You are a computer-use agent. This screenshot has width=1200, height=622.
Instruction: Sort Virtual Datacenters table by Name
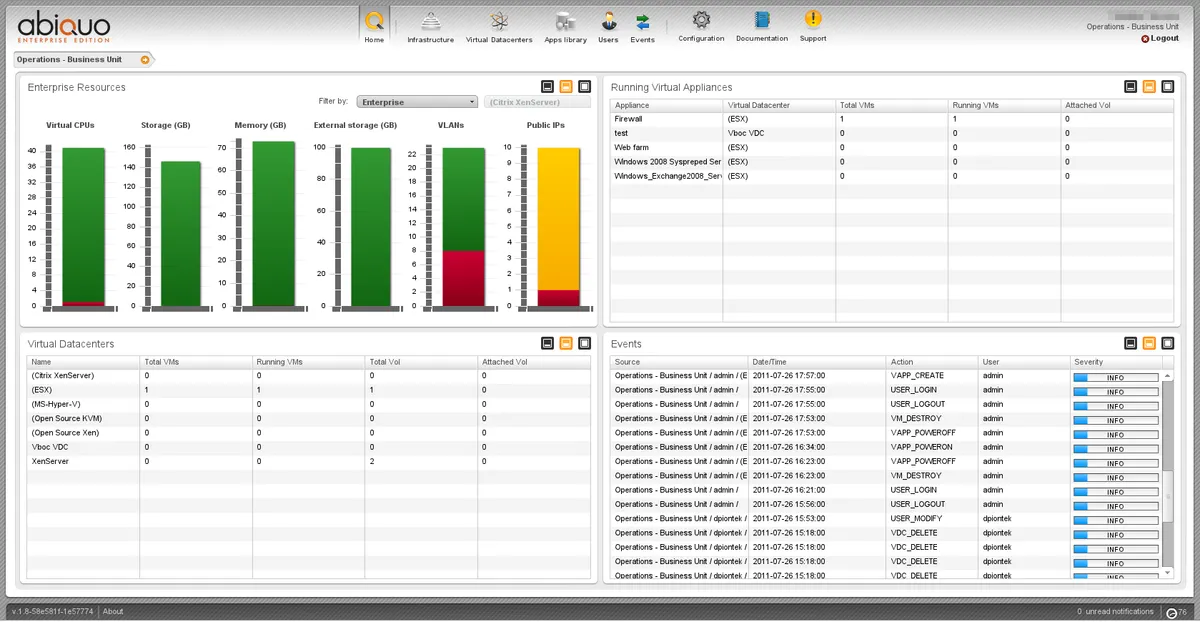click(83, 362)
